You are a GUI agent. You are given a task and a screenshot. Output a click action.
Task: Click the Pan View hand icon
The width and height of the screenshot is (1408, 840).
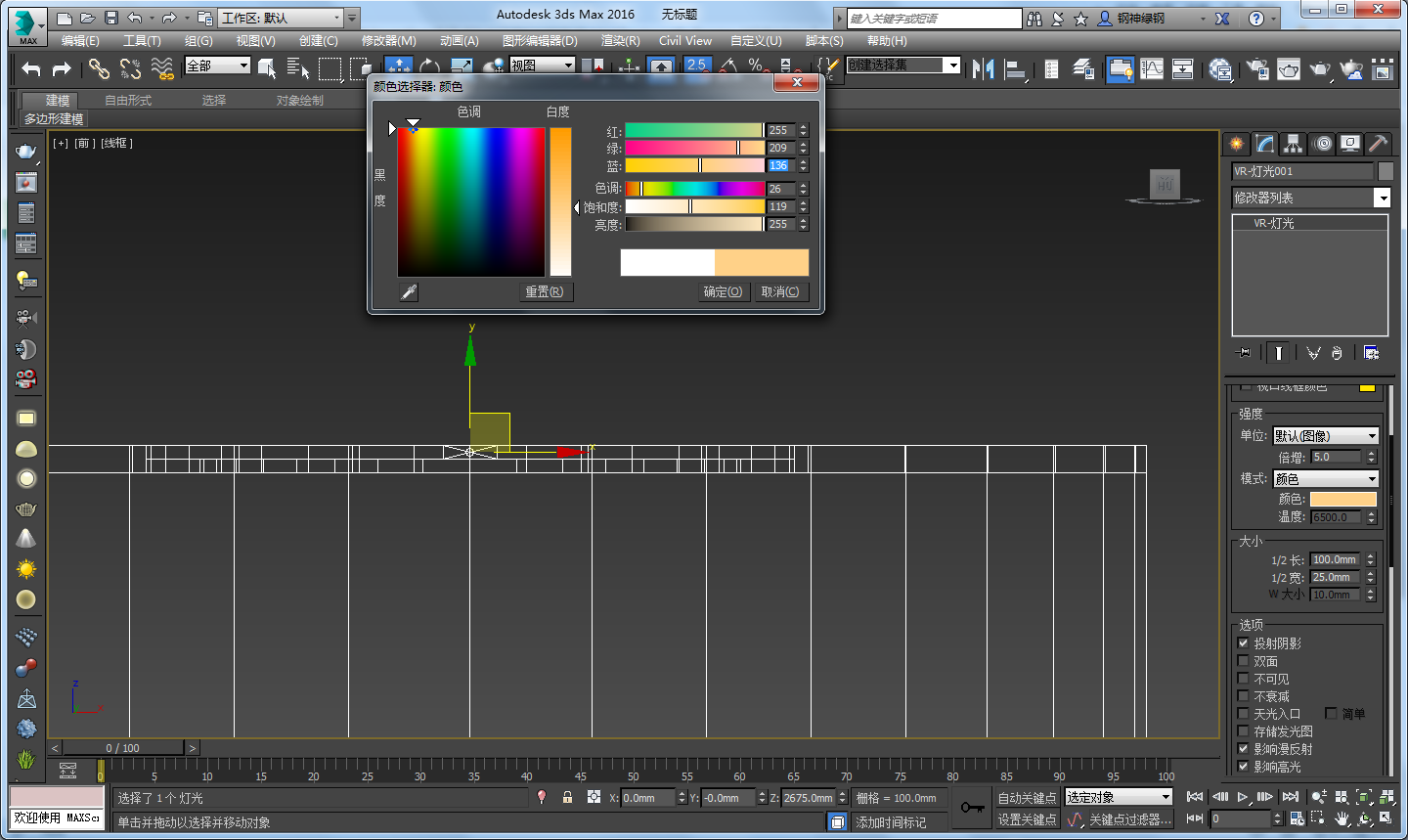coord(1342,818)
